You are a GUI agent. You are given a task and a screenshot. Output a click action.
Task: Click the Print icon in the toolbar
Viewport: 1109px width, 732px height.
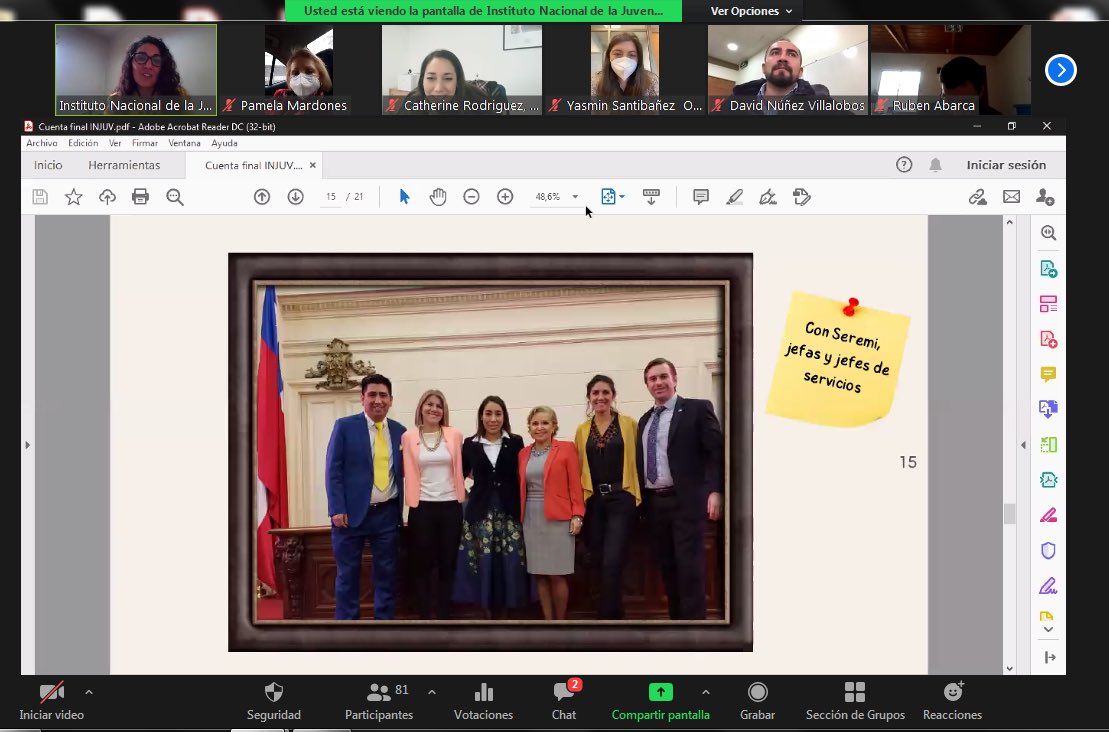click(x=140, y=196)
